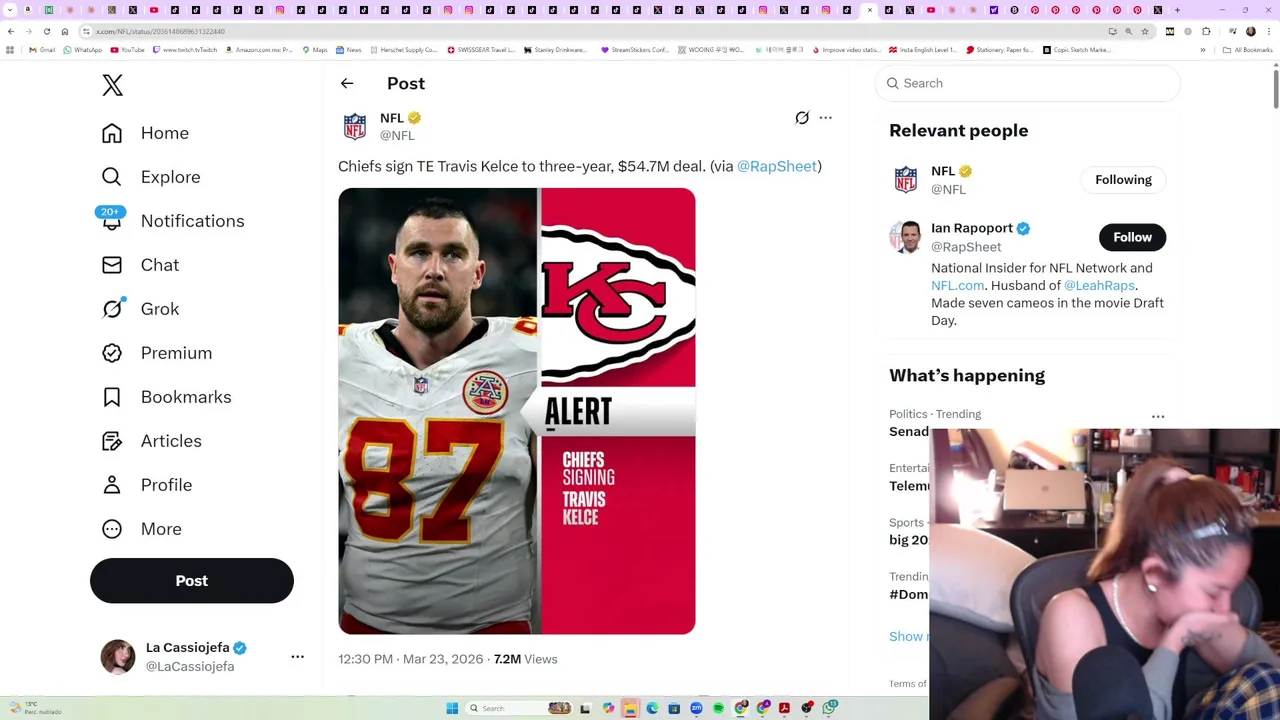Expand the More options menu
1280x720 pixels.
point(141,529)
